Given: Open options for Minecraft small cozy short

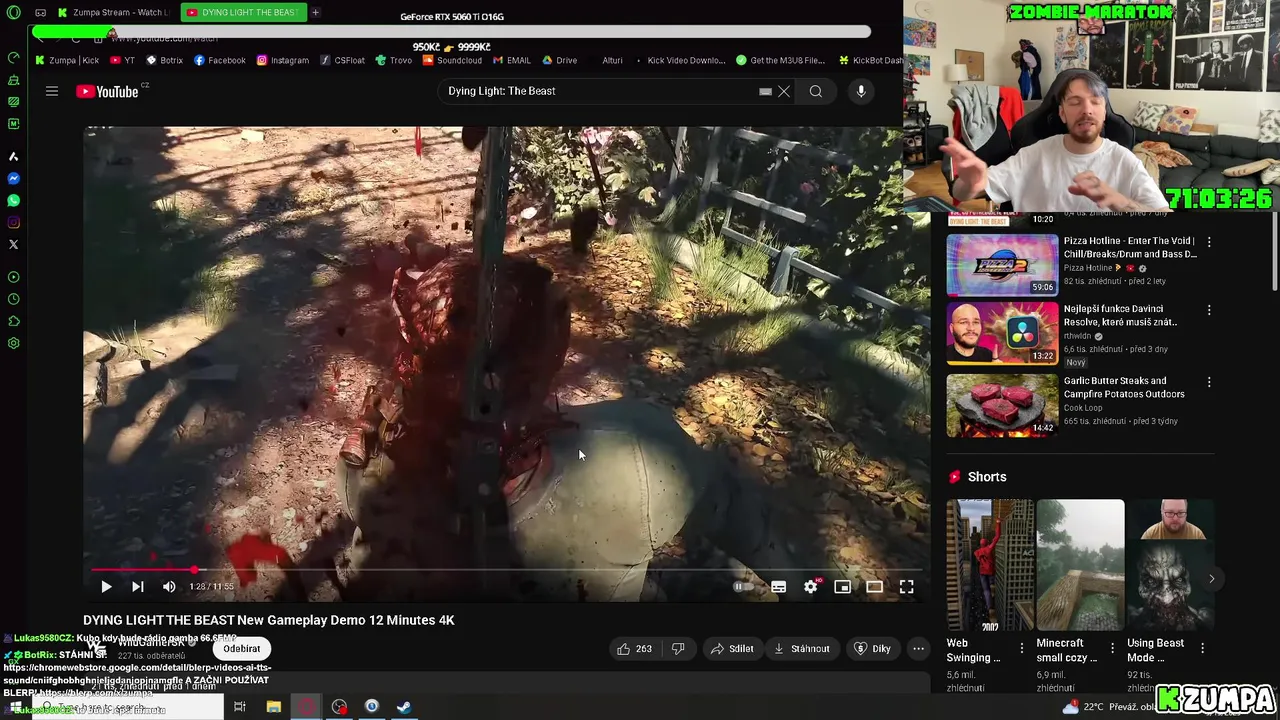Looking at the screenshot, I should (1112, 648).
